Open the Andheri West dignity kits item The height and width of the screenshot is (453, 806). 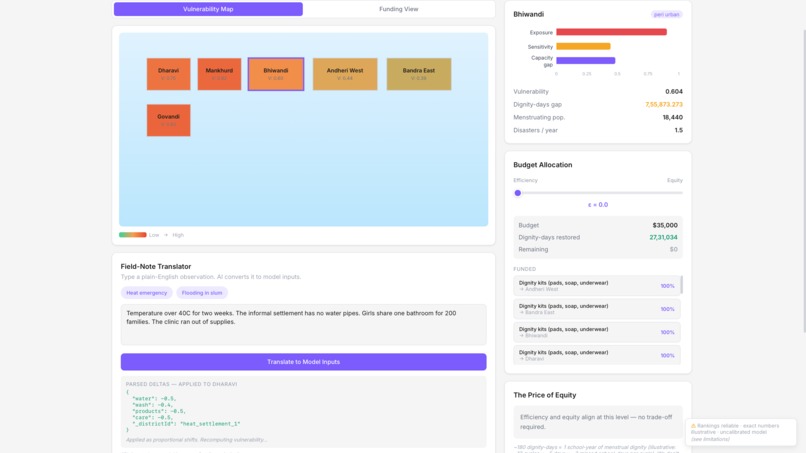pyautogui.click(x=597, y=286)
